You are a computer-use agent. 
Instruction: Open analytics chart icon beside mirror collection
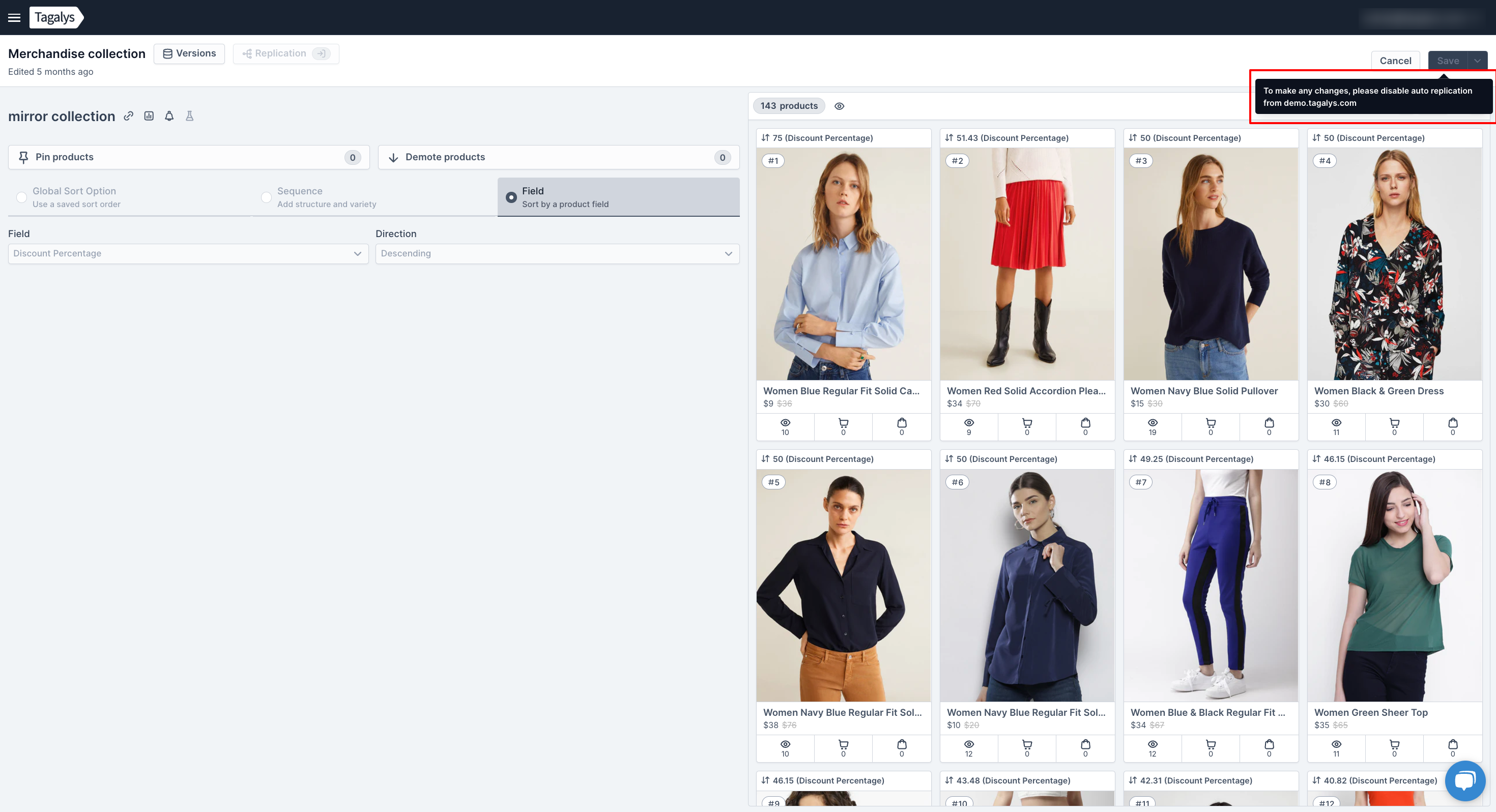click(149, 116)
